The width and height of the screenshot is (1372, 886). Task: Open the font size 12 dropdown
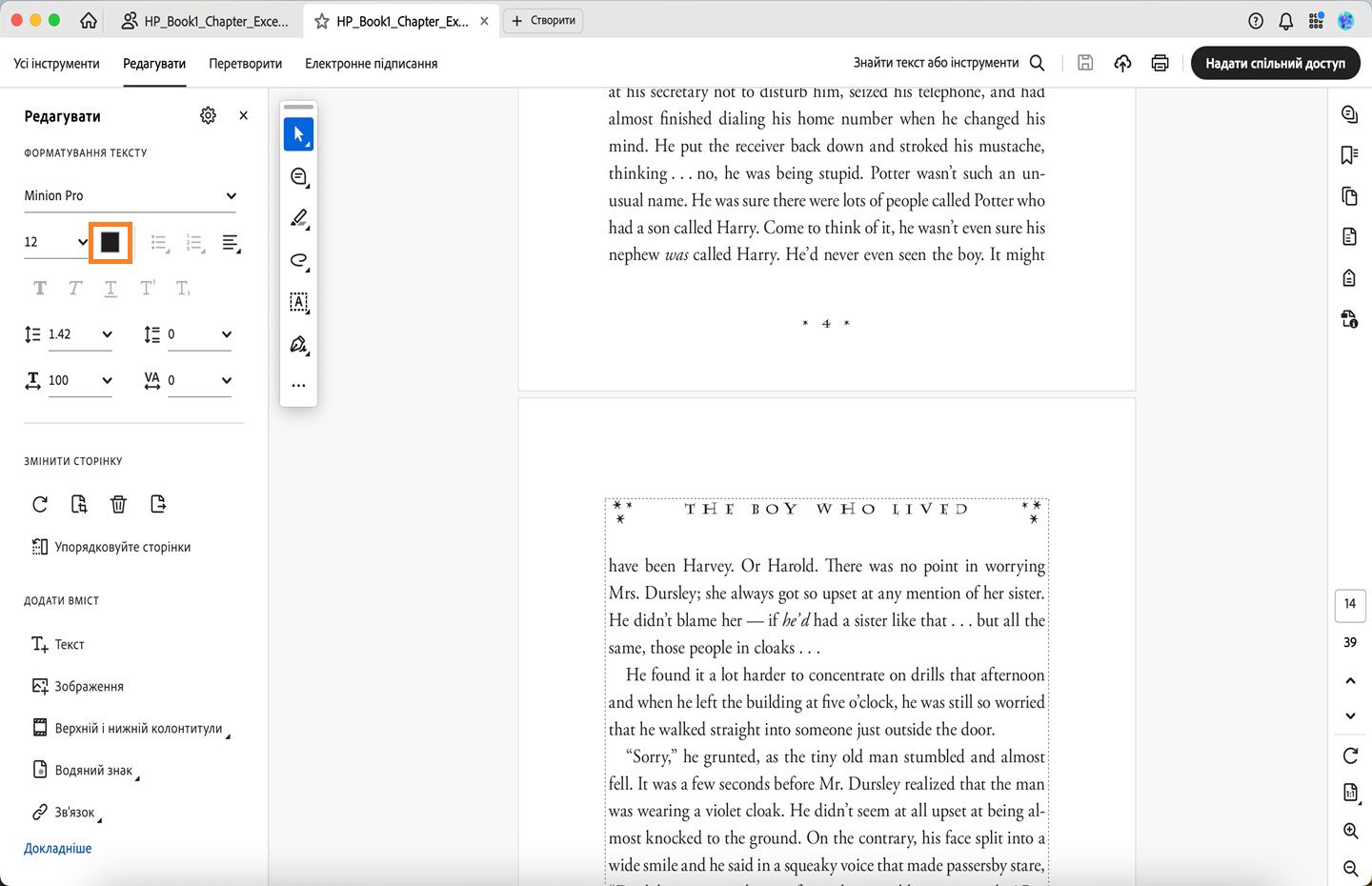tap(56, 242)
